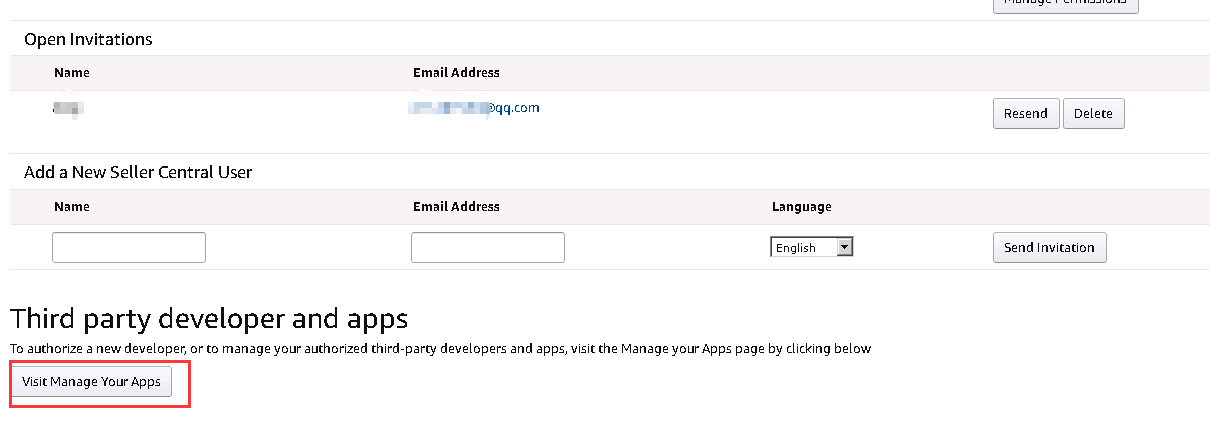Screen dimensions: 1210x432
Task: Click the Add a New Seller Central User heading
Action: [138, 172]
